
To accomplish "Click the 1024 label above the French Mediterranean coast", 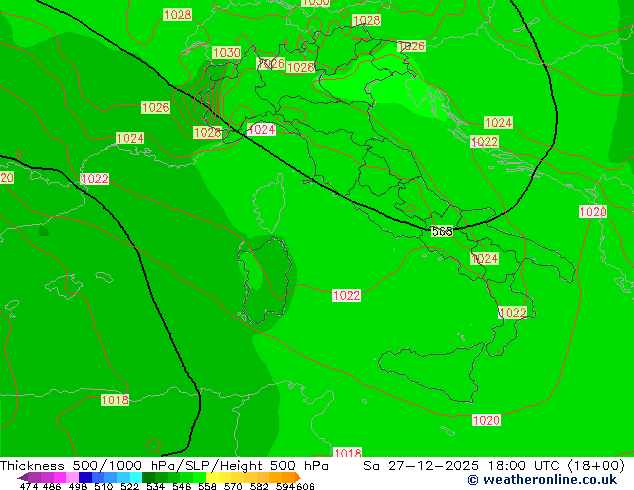I will pos(130,138).
